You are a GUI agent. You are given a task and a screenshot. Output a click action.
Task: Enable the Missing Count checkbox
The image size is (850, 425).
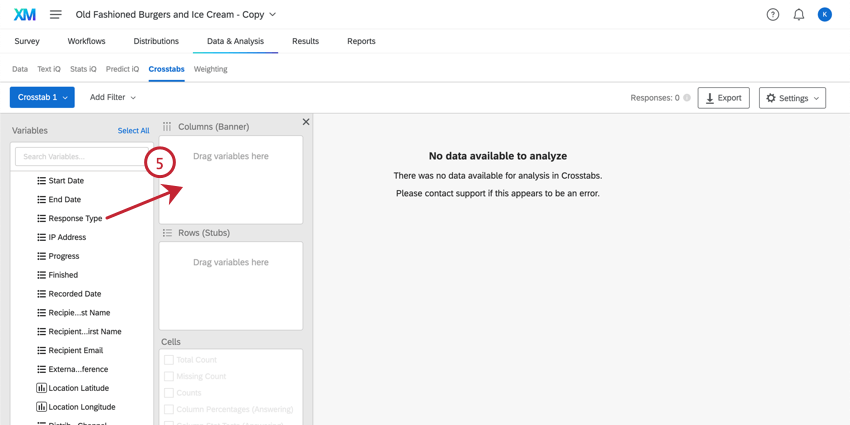pyautogui.click(x=169, y=376)
